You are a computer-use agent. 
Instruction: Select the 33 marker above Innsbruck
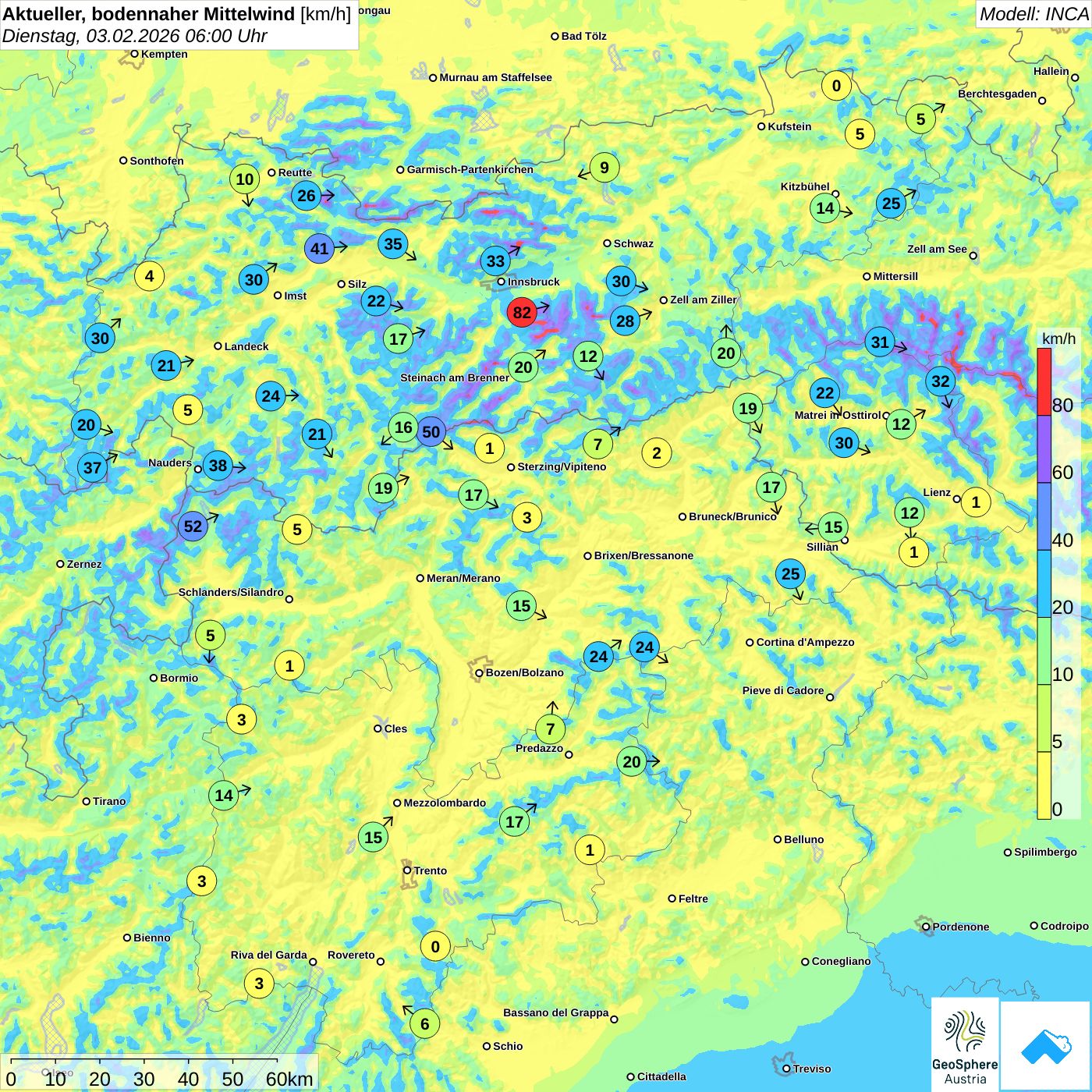[495, 261]
